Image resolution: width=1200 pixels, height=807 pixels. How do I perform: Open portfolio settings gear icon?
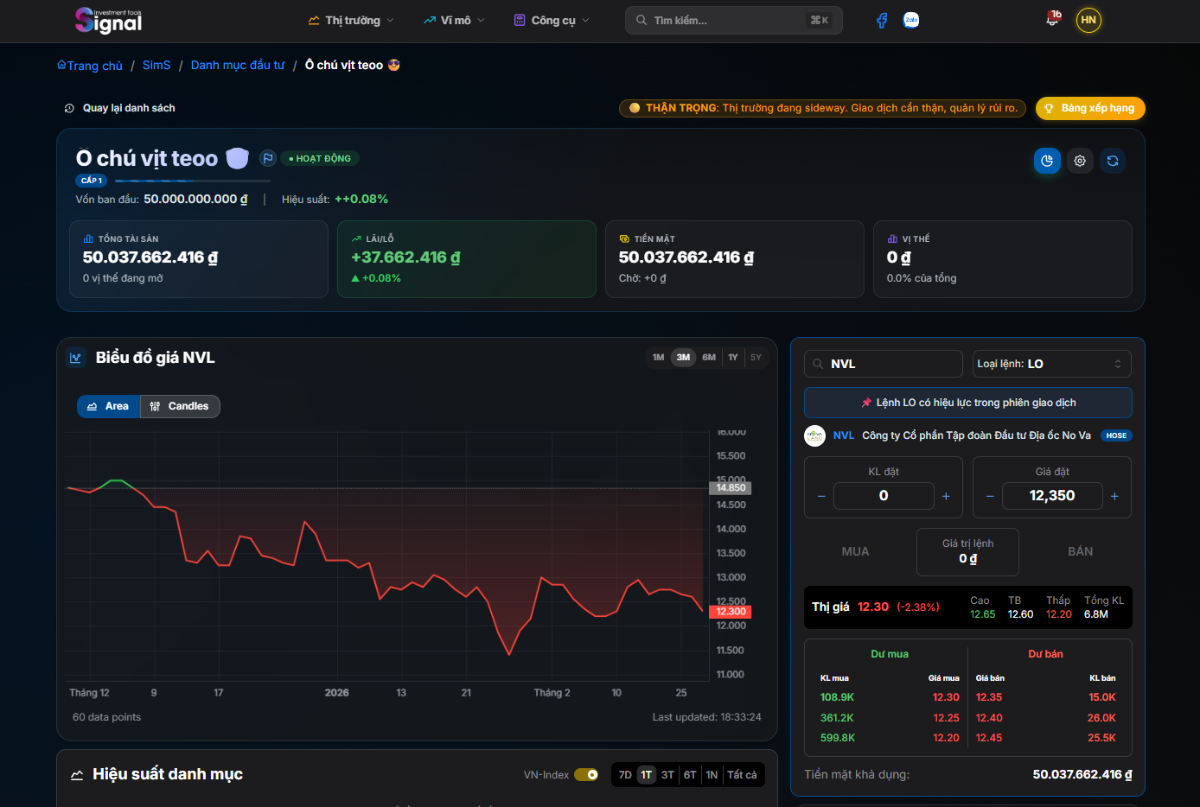[x=1080, y=160]
